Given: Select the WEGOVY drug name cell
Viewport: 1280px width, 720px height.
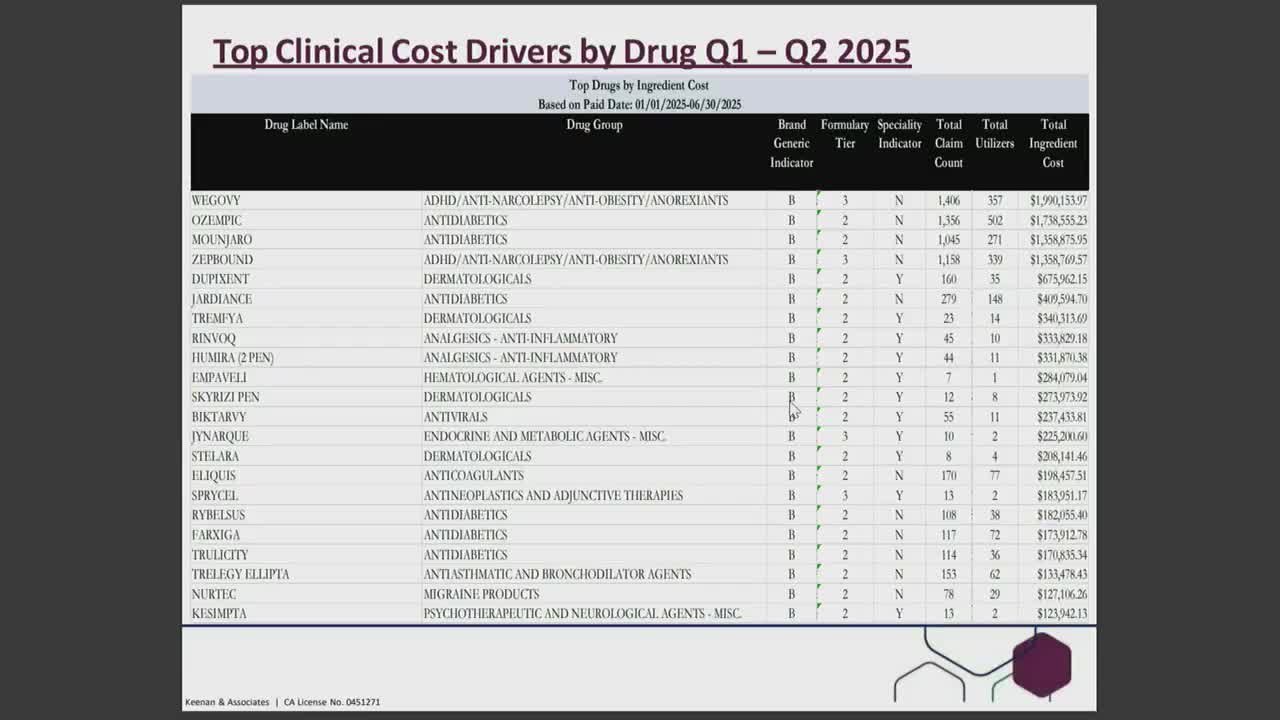Looking at the screenshot, I should pyautogui.click(x=216, y=201).
